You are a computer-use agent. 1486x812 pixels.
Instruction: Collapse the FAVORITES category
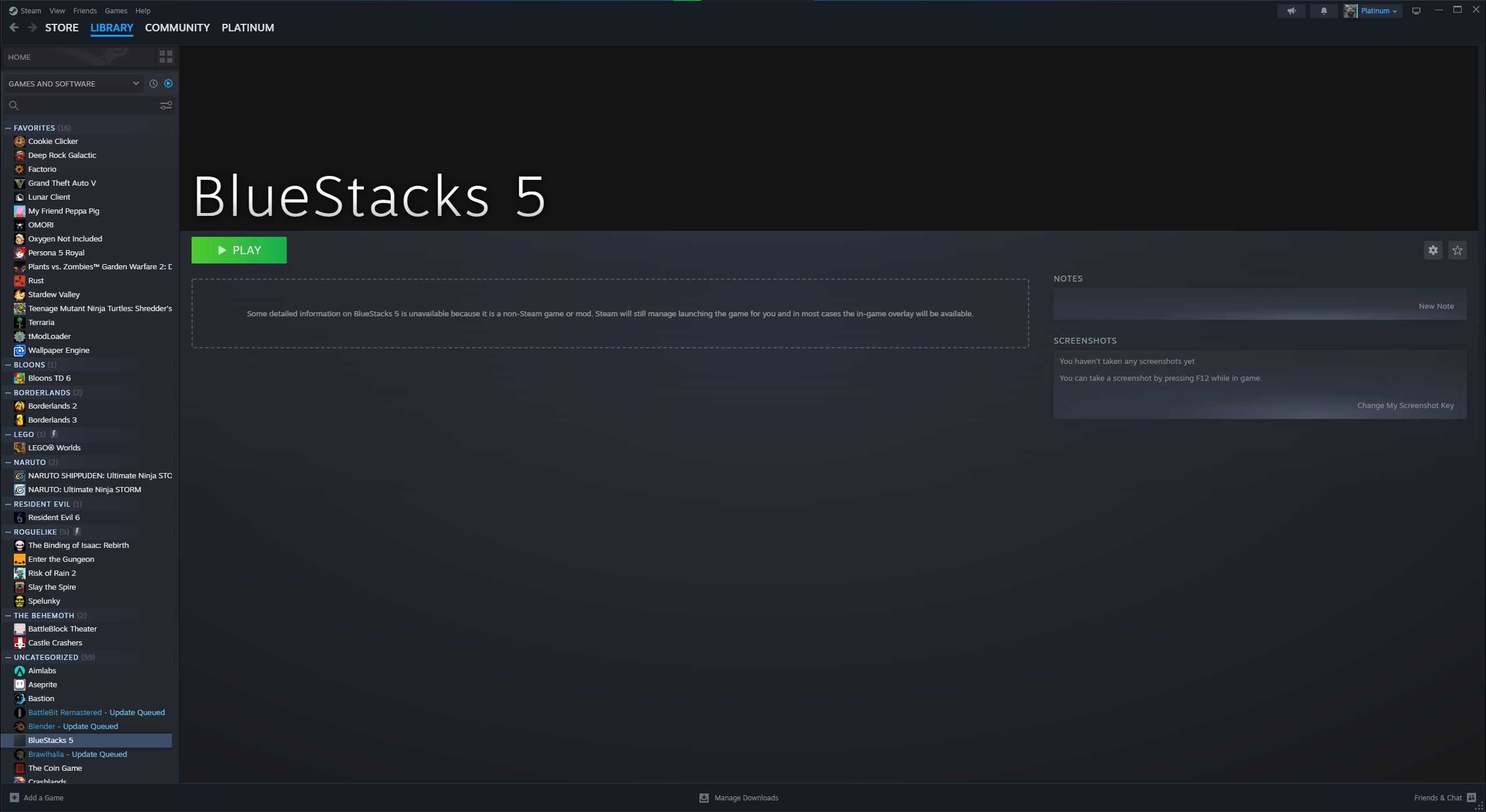pos(8,128)
